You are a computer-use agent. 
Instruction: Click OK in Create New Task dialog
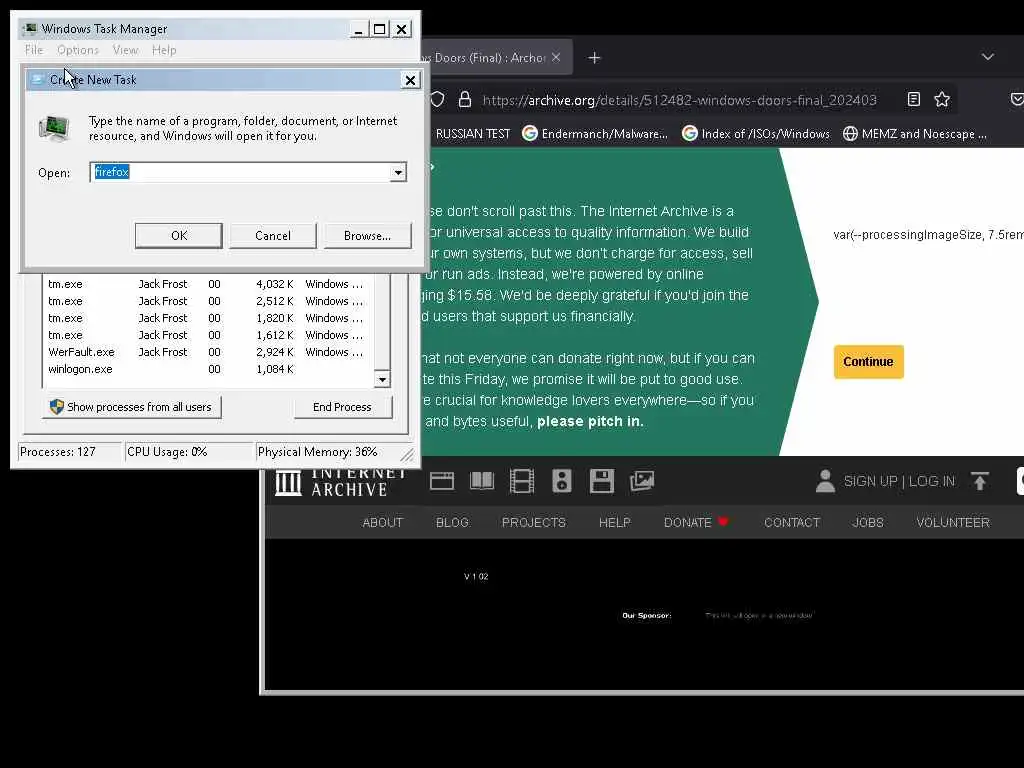point(179,236)
